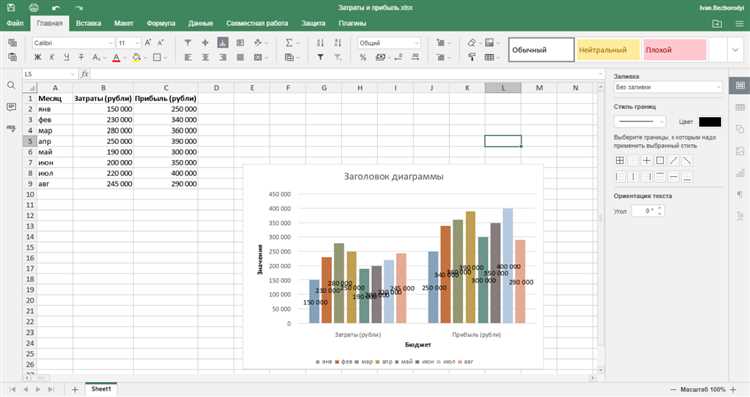Click the delete cells icon

tap(441, 57)
